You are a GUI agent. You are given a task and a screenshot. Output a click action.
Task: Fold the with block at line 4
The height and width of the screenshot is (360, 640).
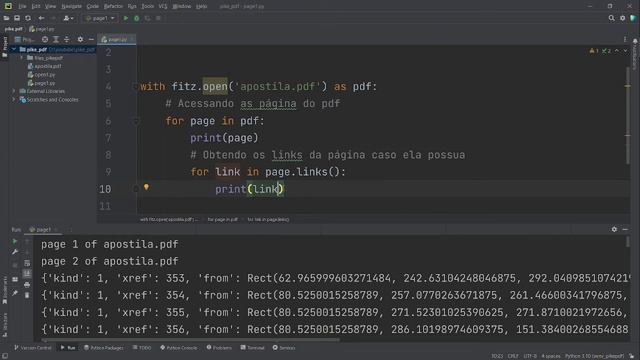pos(136,87)
